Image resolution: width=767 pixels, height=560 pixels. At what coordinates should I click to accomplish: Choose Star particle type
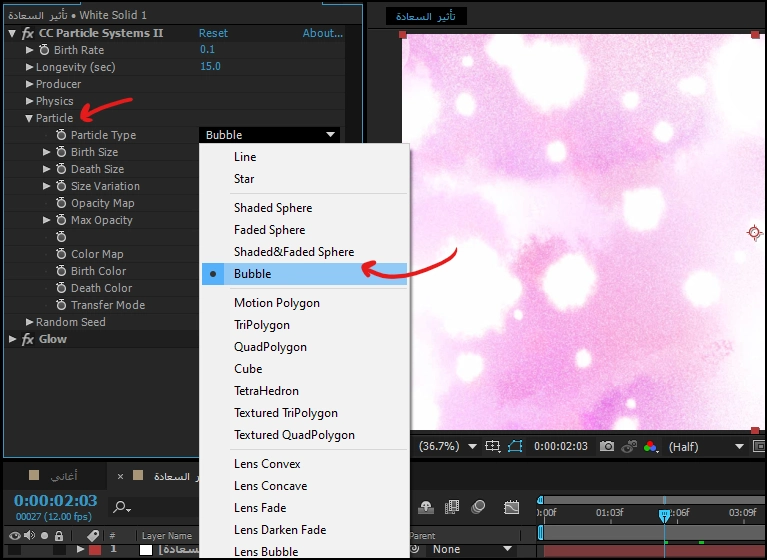(244, 179)
